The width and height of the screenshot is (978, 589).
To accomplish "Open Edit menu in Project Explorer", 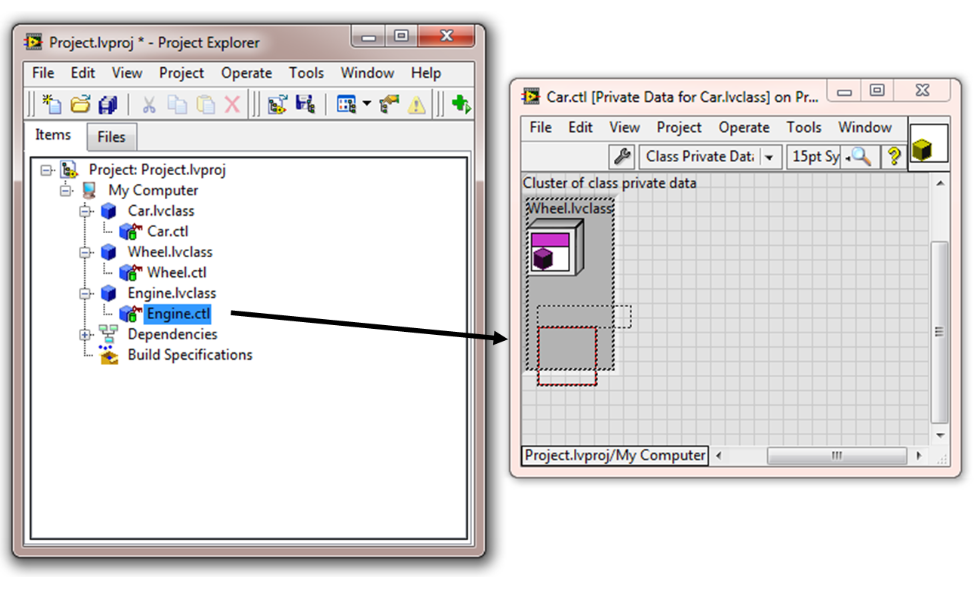I will click(82, 73).
